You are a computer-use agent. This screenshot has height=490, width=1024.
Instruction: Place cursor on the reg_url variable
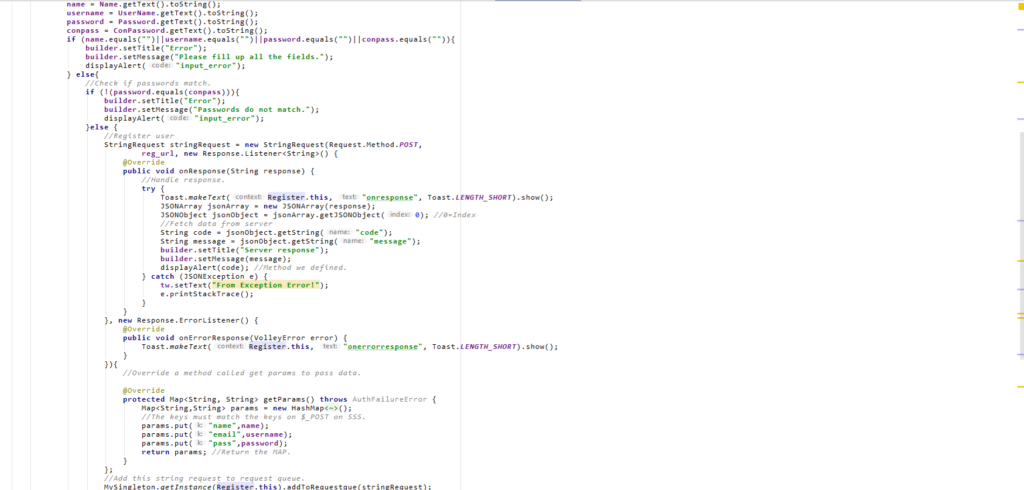pos(158,154)
